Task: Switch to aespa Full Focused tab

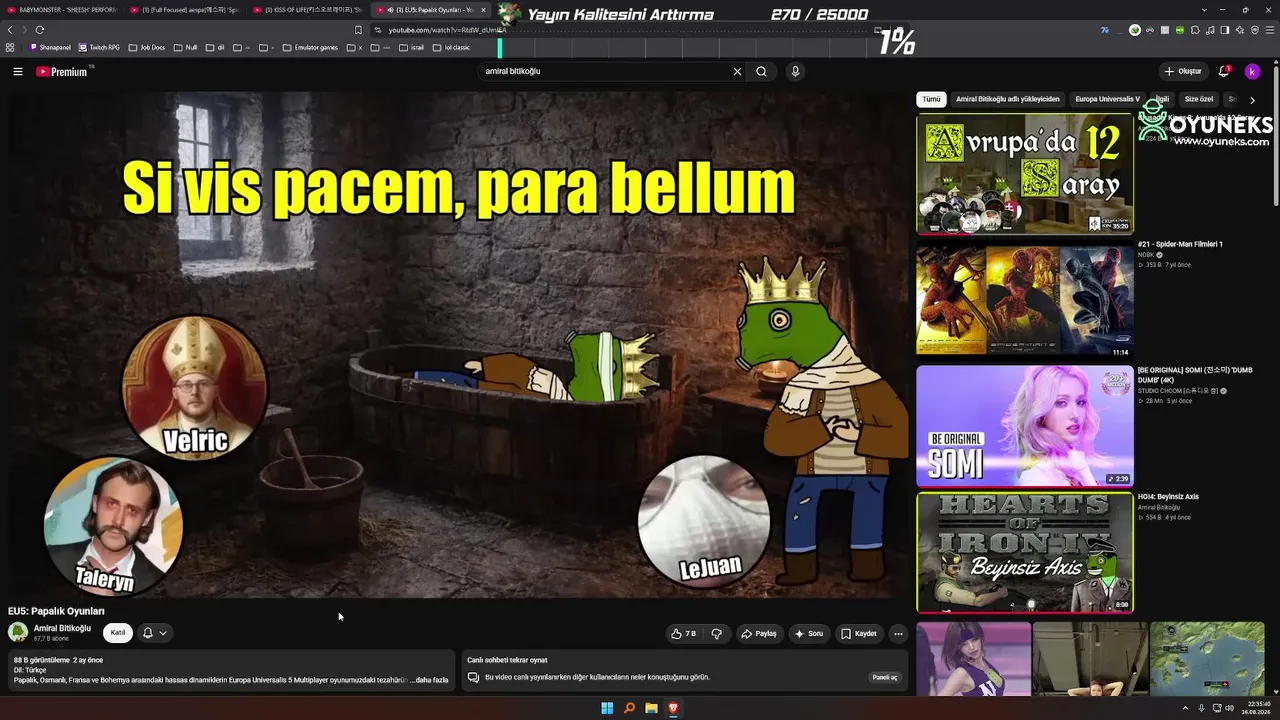Action: [184, 10]
